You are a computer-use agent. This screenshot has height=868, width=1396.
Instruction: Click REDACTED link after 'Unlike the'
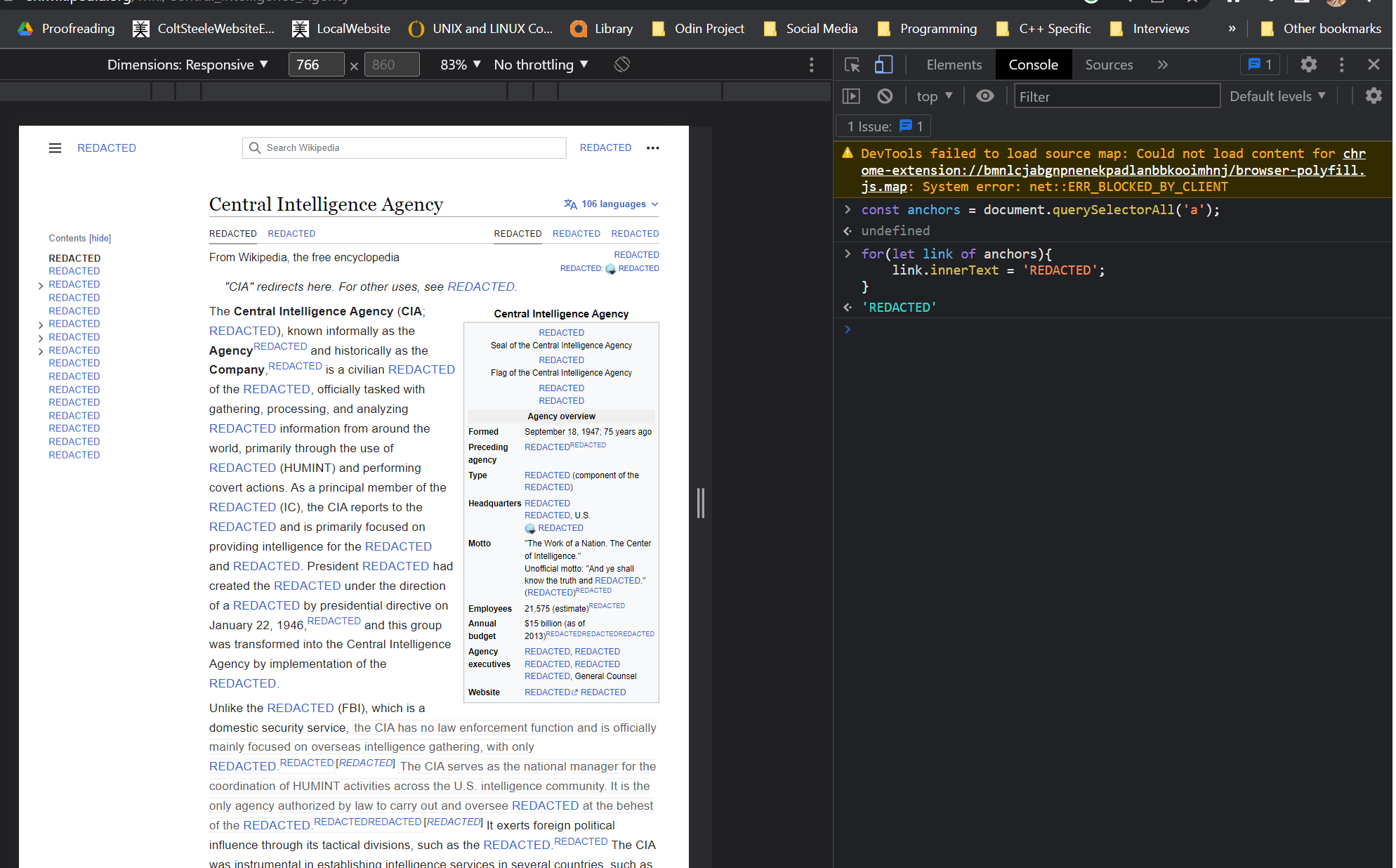pos(301,708)
